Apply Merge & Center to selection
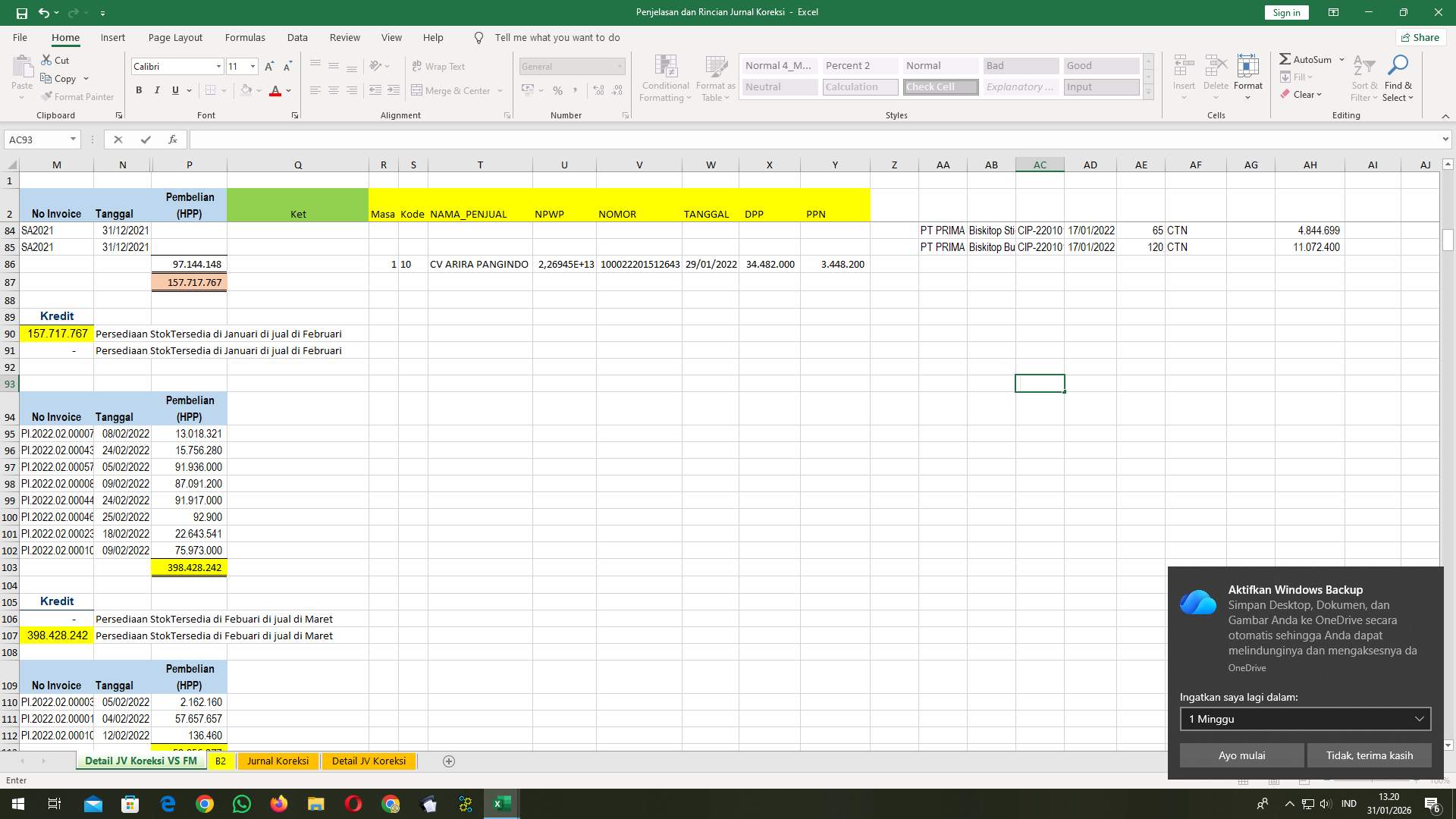The width and height of the screenshot is (1456, 819). pyautogui.click(x=453, y=89)
